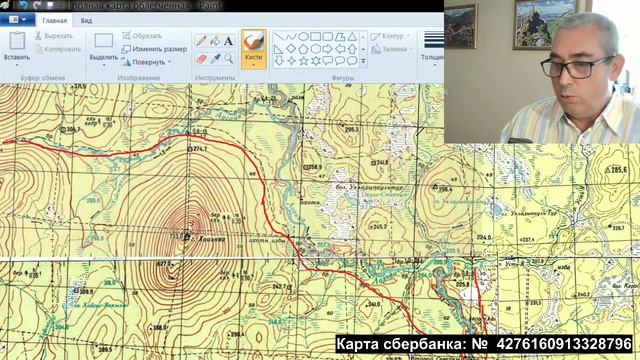Expand the Выделить selection dropdown arrow
640x360 pixels.
[x=104, y=65]
